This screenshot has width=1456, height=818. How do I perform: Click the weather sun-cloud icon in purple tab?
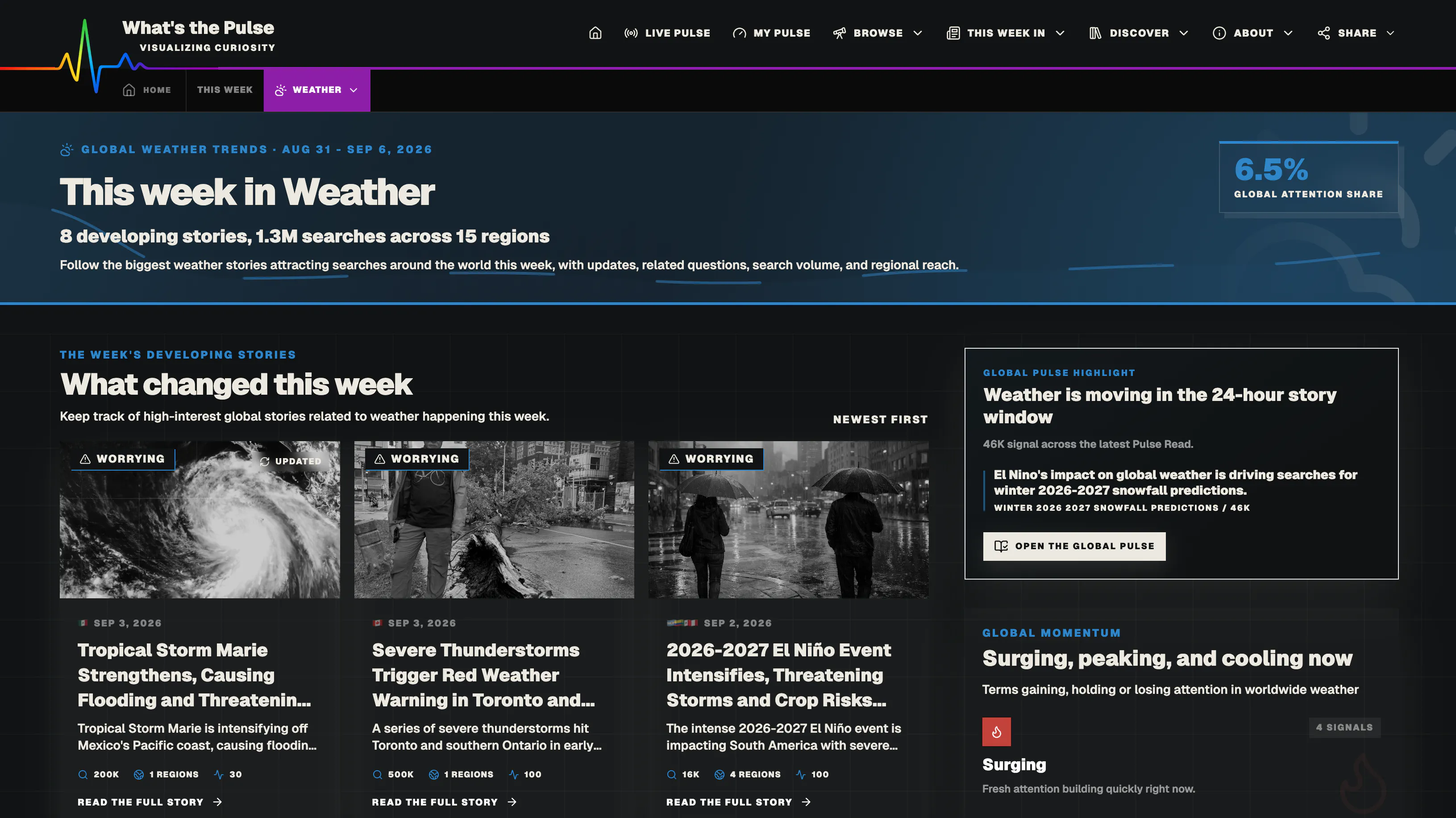pos(280,90)
